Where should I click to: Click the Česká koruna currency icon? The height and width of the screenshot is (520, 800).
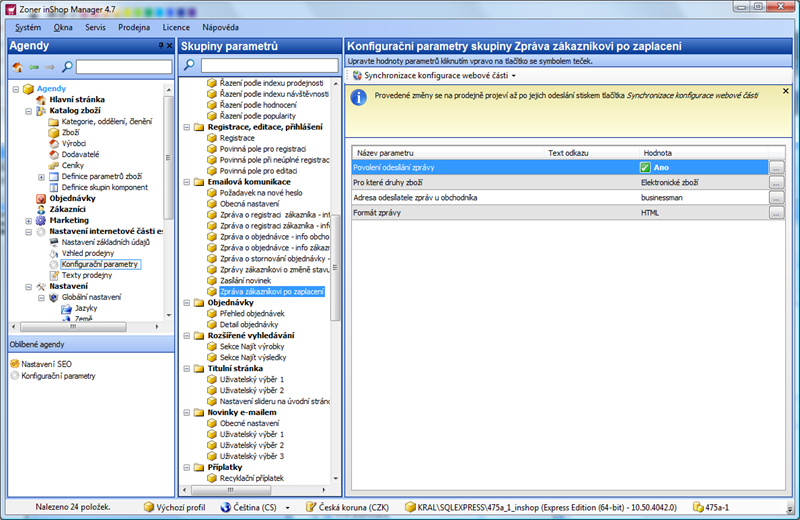[x=311, y=507]
